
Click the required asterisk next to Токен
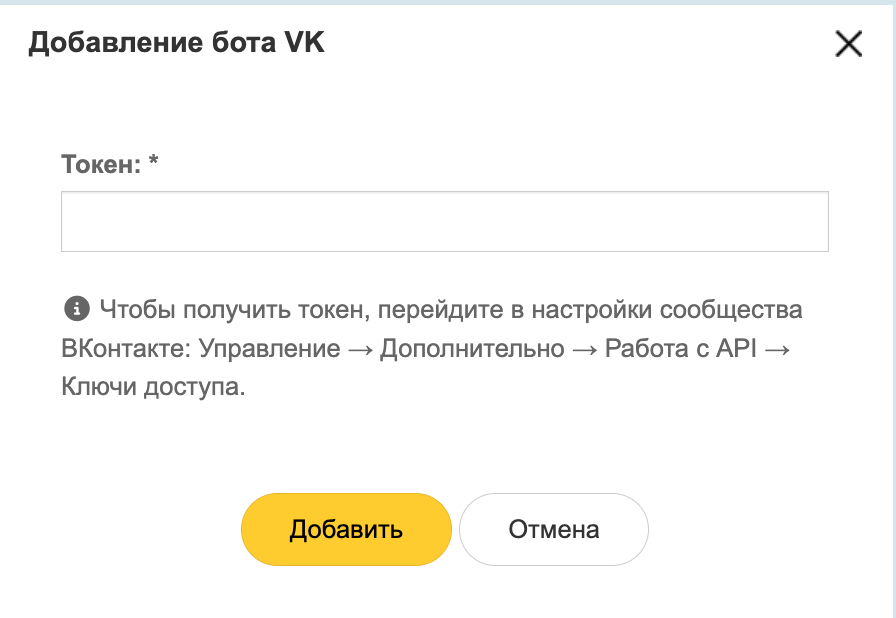[152, 165]
